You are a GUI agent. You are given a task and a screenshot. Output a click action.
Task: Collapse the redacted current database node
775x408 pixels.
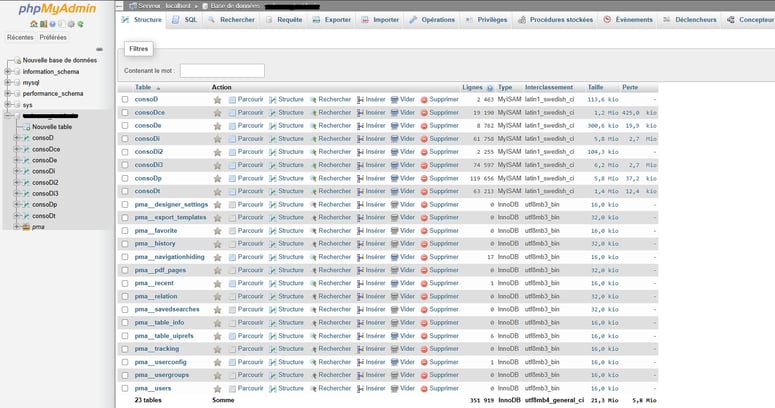7,116
